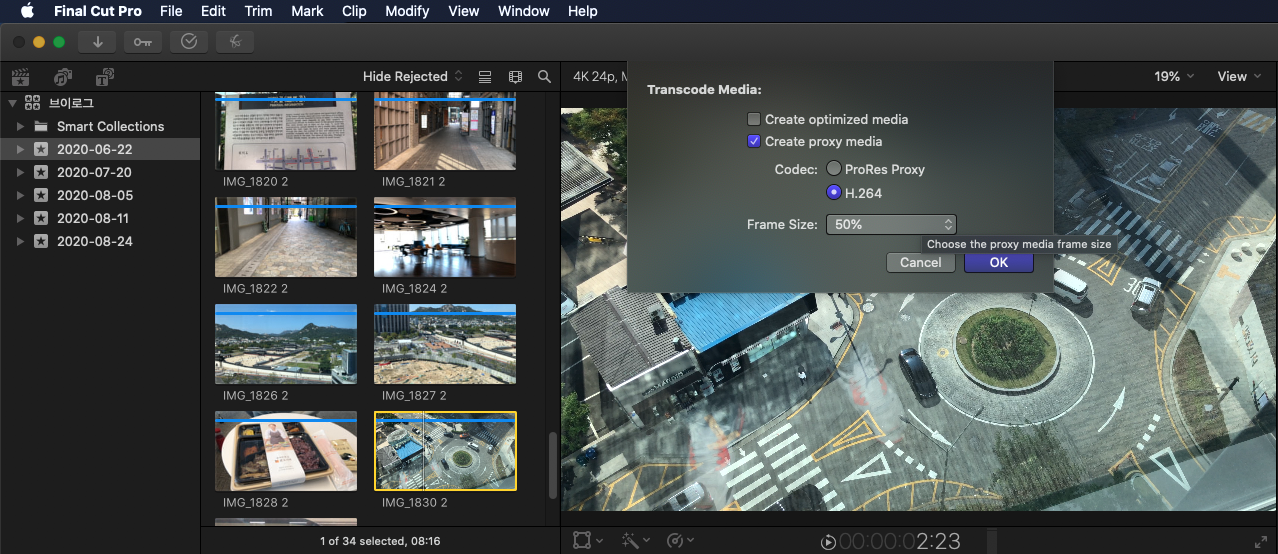Click the Smart Collections folder icon
Screen dimensions: 1278x554
(x=41, y=126)
